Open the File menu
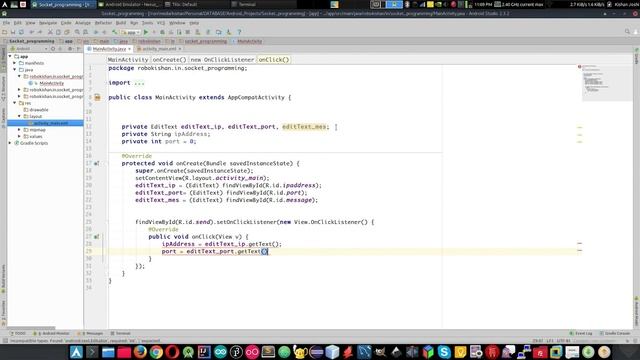The height and width of the screenshot is (360, 640). coord(6,23)
